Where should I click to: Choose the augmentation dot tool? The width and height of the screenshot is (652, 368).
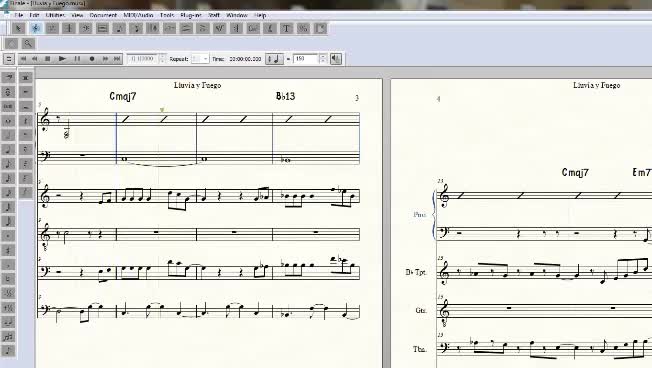(8, 236)
